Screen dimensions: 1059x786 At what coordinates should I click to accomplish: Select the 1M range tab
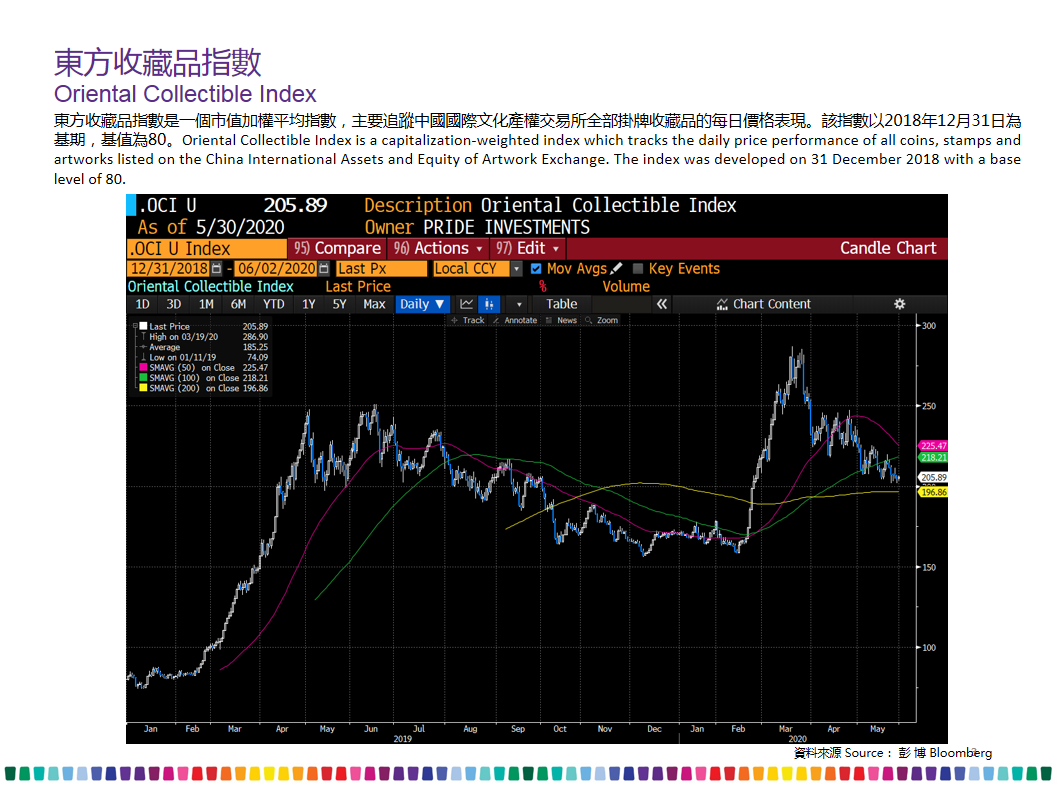(x=206, y=304)
